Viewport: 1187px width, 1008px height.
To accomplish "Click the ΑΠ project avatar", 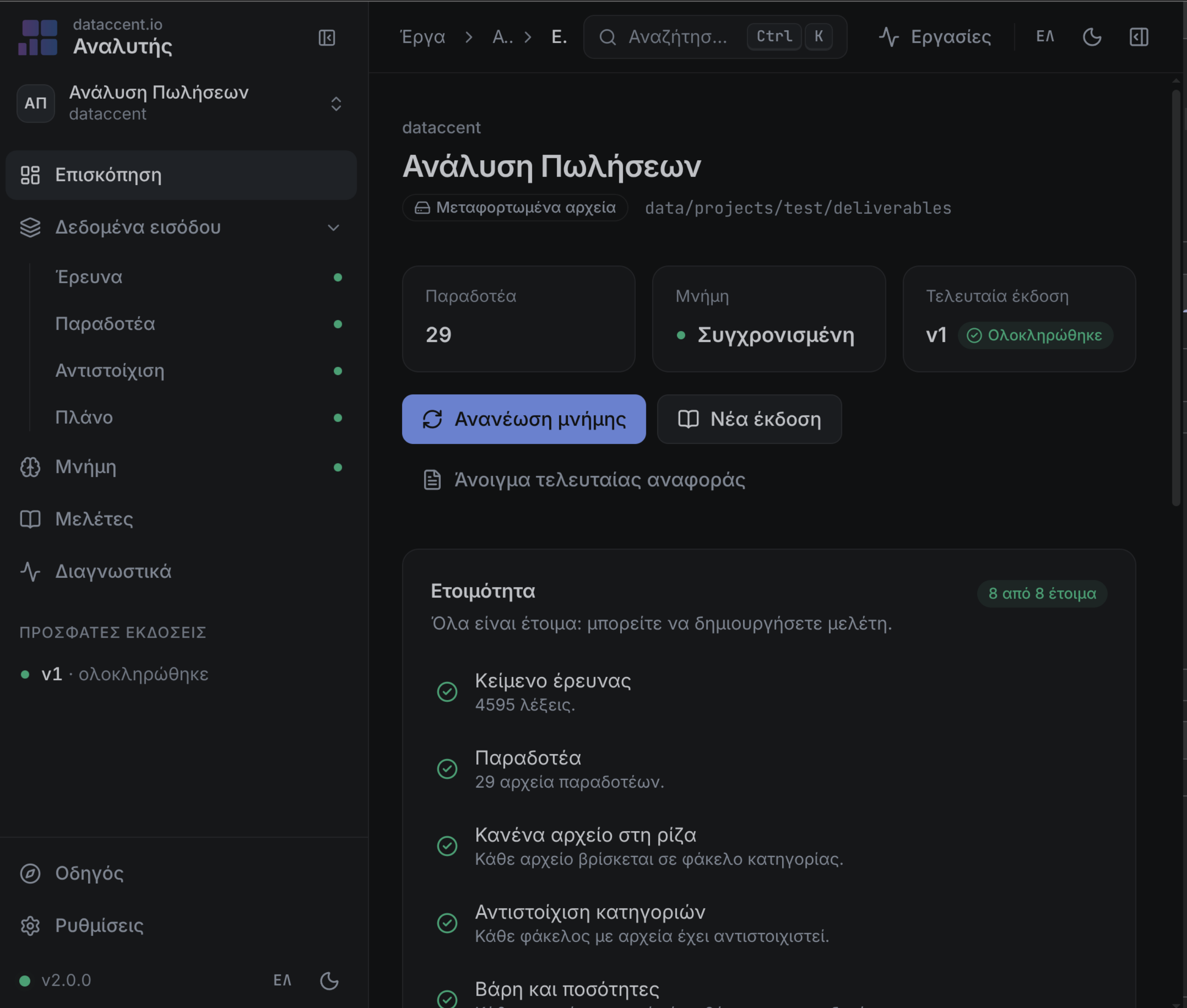I will tap(35, 103).
